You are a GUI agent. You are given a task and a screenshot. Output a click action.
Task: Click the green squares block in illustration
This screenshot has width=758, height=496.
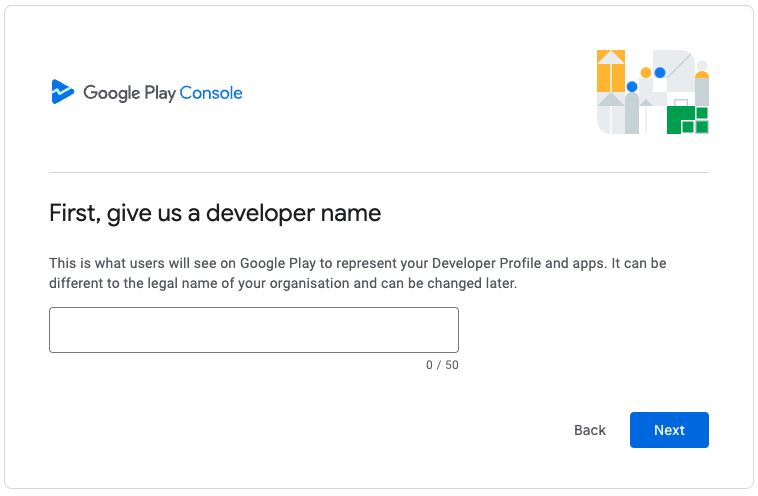[x=687, y=120]
